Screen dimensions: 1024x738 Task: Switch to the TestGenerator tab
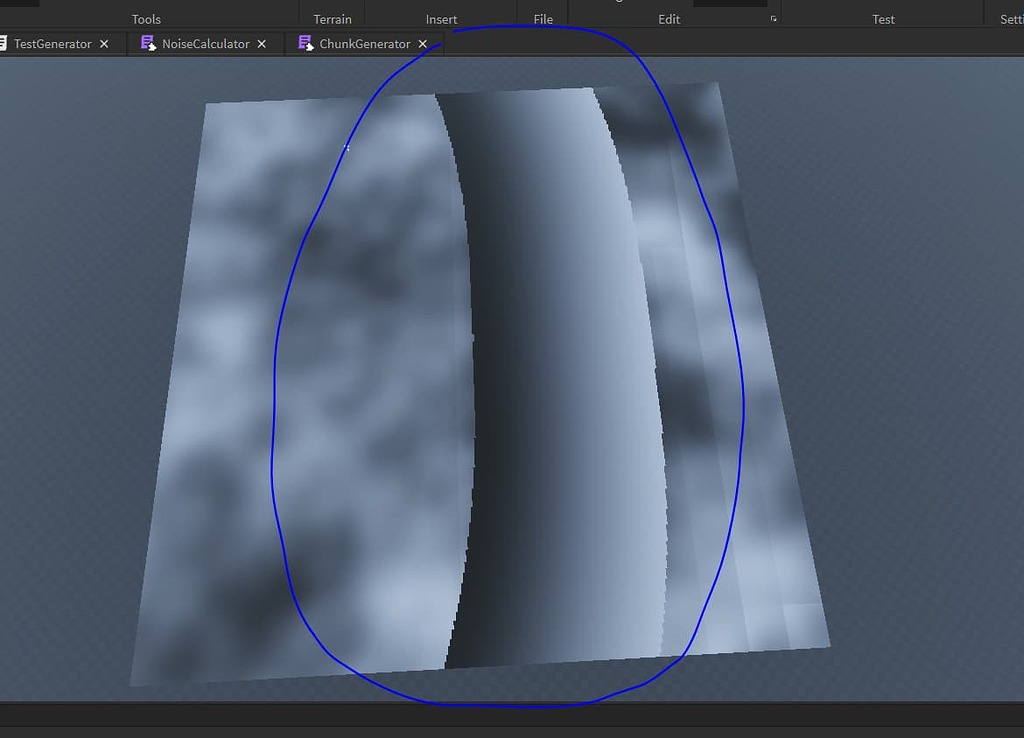55,43
